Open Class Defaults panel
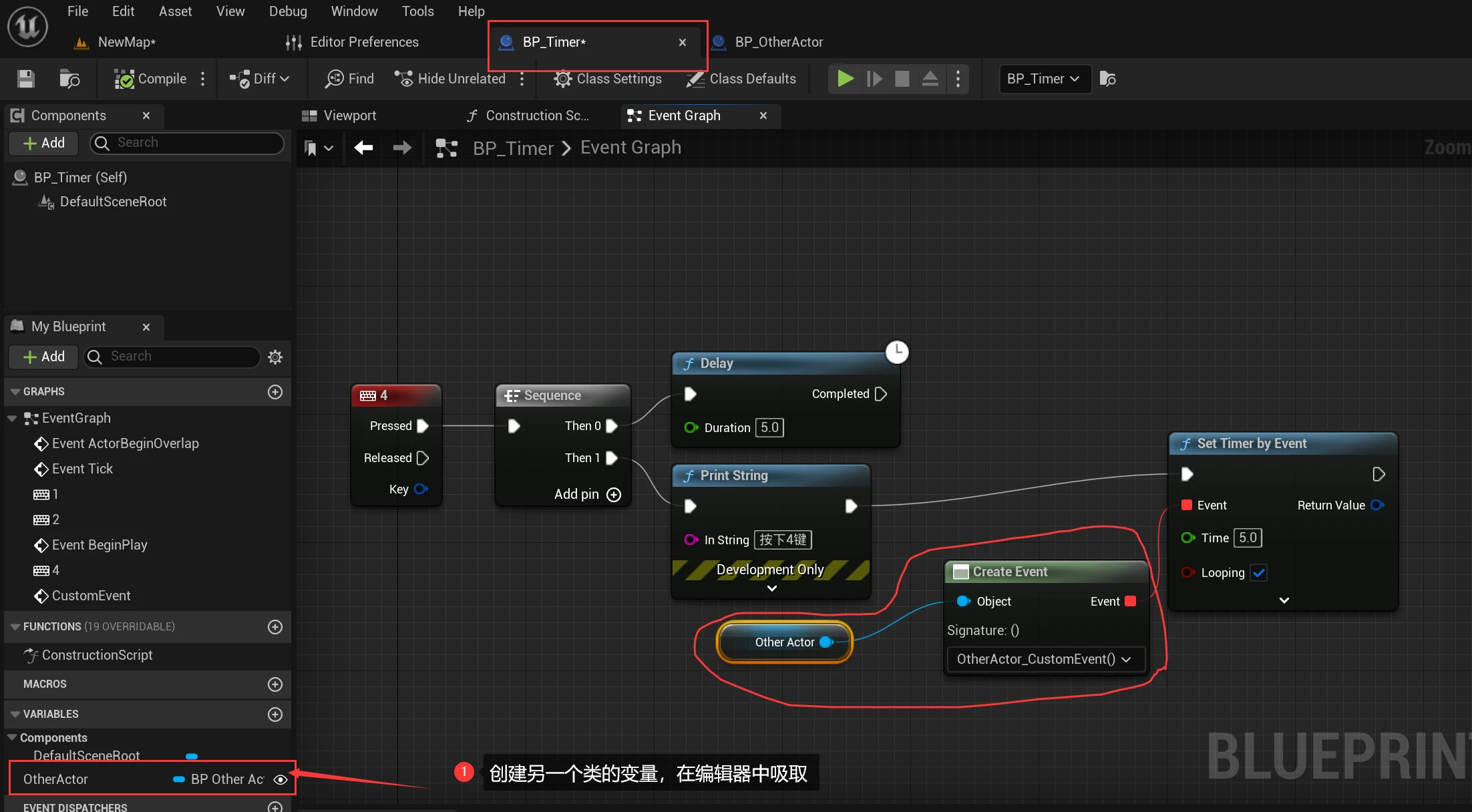Viewport: 1472px width, 812px height. pyautogui.click(x=741, y=78)
